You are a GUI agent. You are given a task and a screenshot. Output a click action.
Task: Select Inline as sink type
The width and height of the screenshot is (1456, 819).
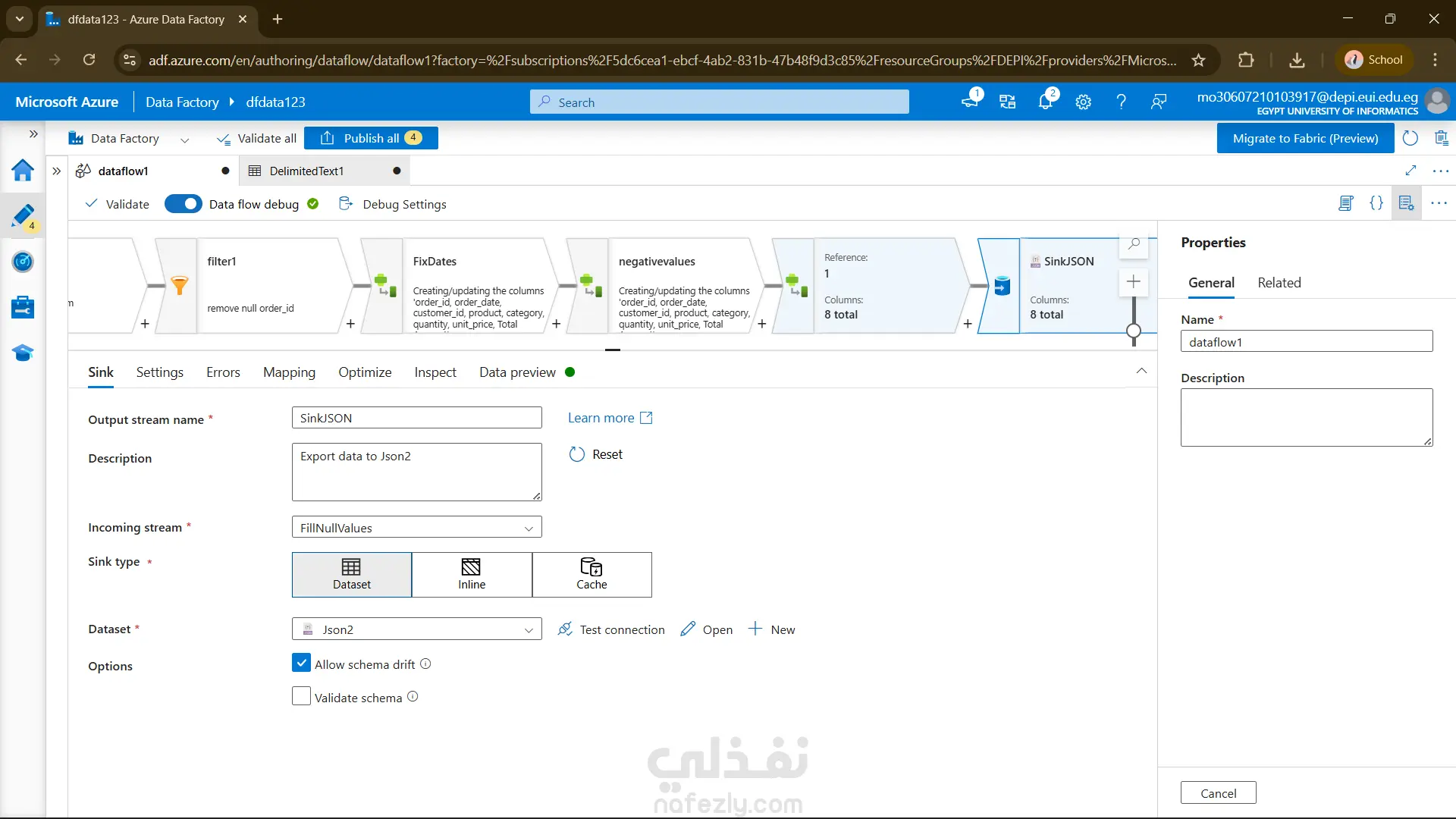click(x=472, y=575)
